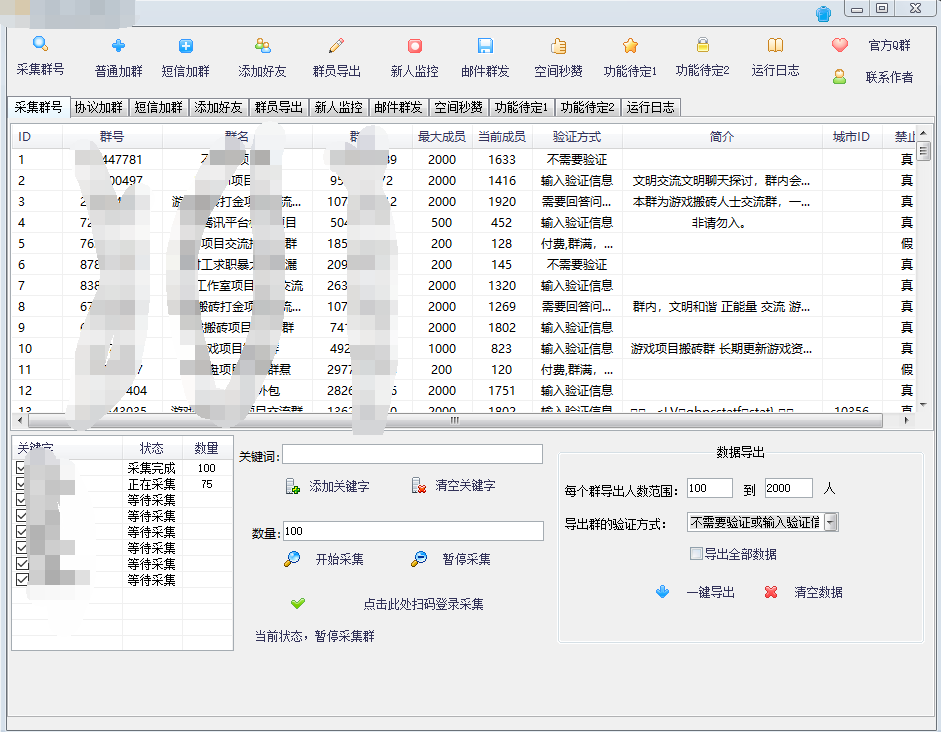Click the red heart 官方Q群 icon
941x732 pixels.
[840, 45]
